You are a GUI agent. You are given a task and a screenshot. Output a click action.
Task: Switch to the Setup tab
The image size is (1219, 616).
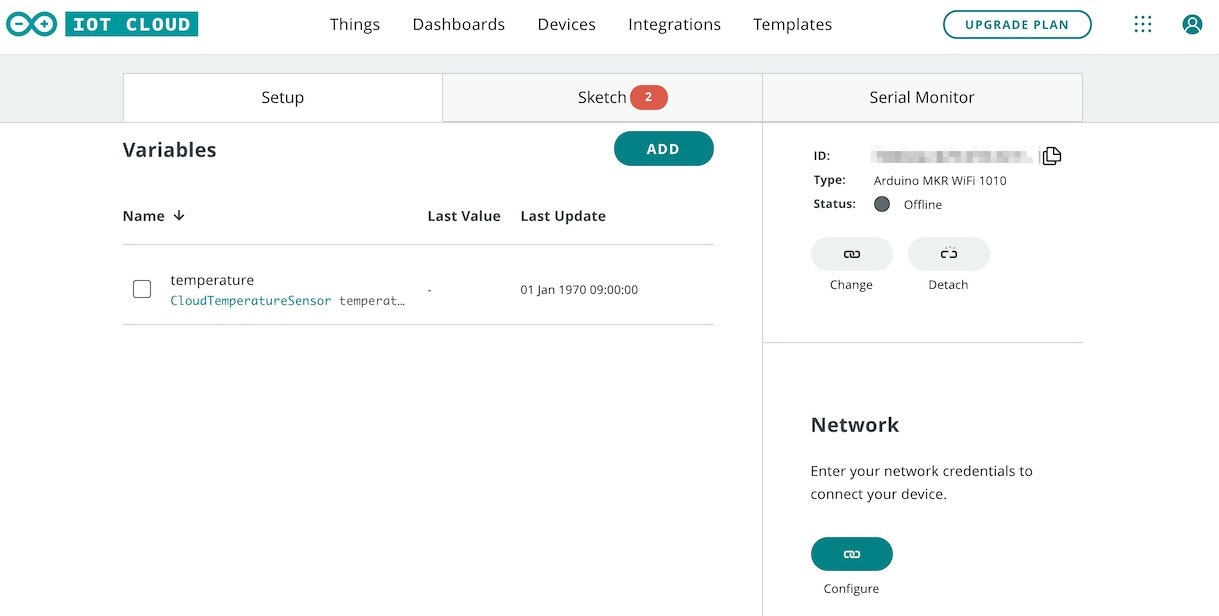pos(282,97)
